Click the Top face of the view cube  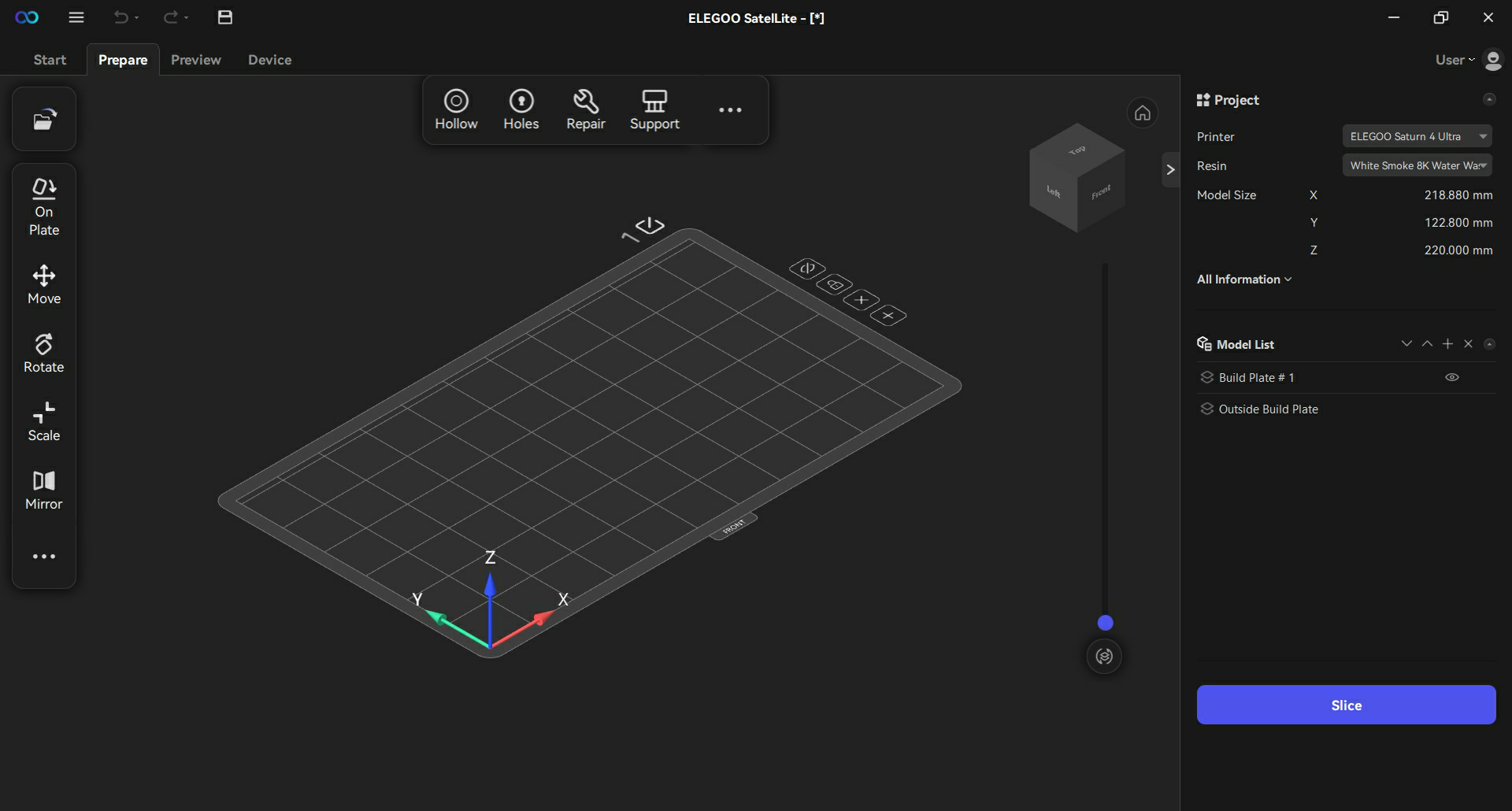(x=1077, y=150)
